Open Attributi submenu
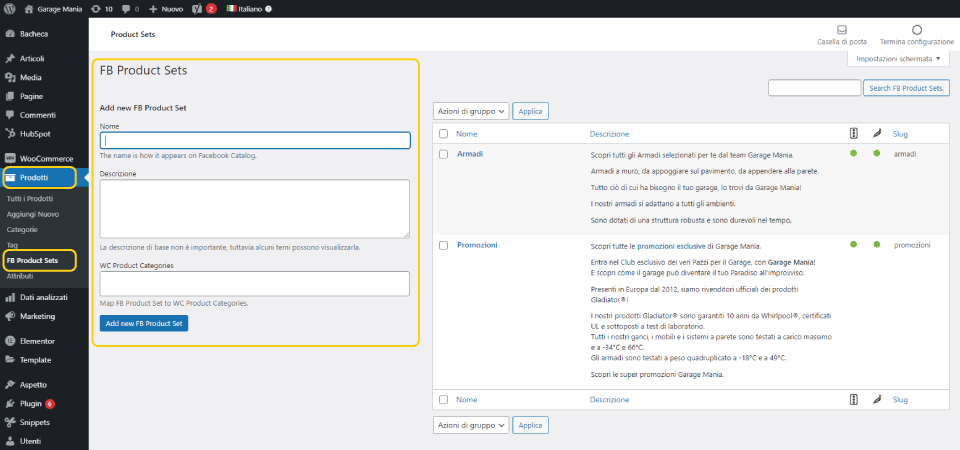960x450 pixels. [20, 276]
